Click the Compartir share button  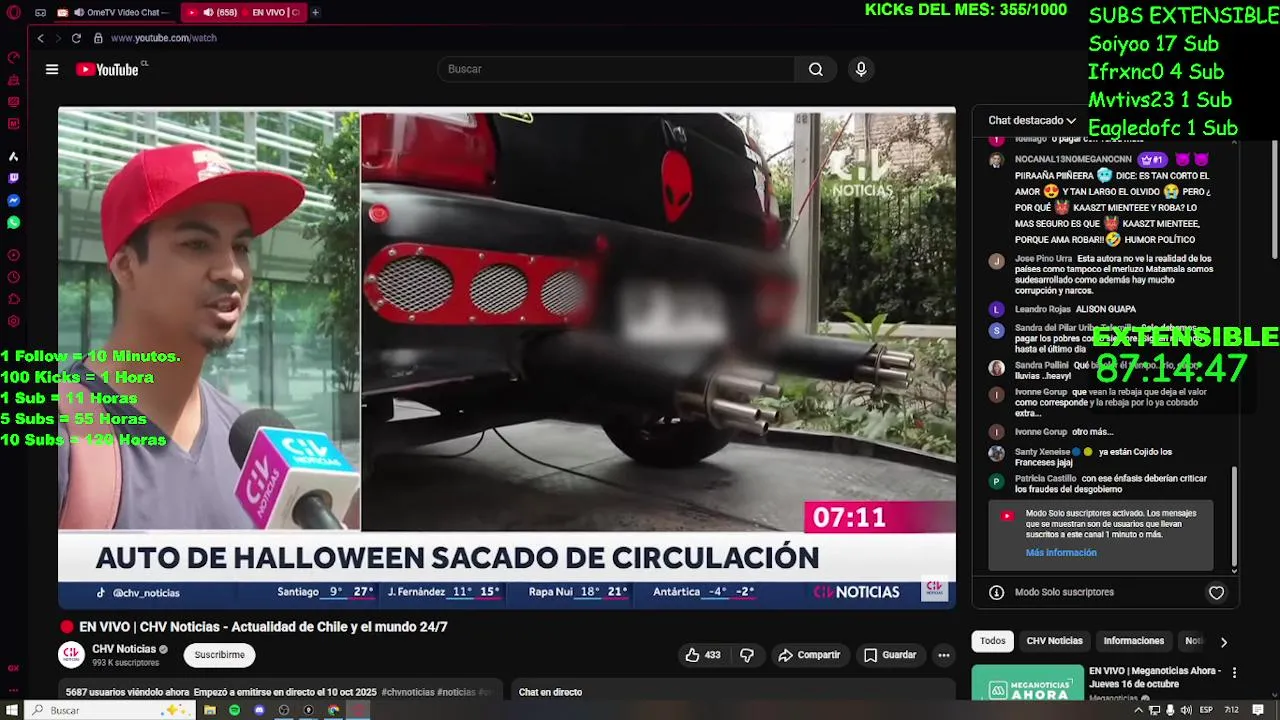[x=809, y=655]
